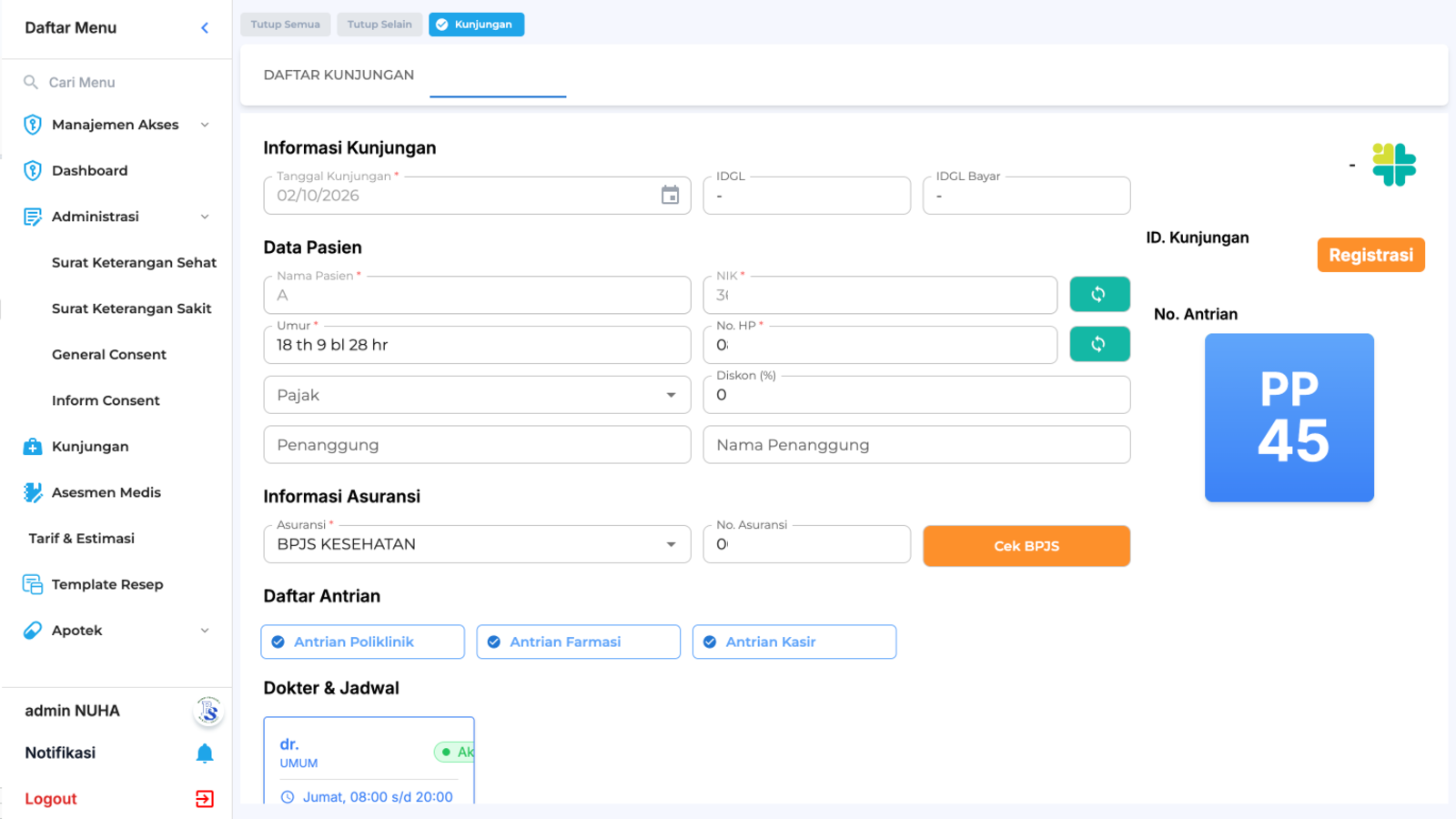Click the PP 45 queue number card
Screen dimensions: 1456x819
coord(1289,418)
